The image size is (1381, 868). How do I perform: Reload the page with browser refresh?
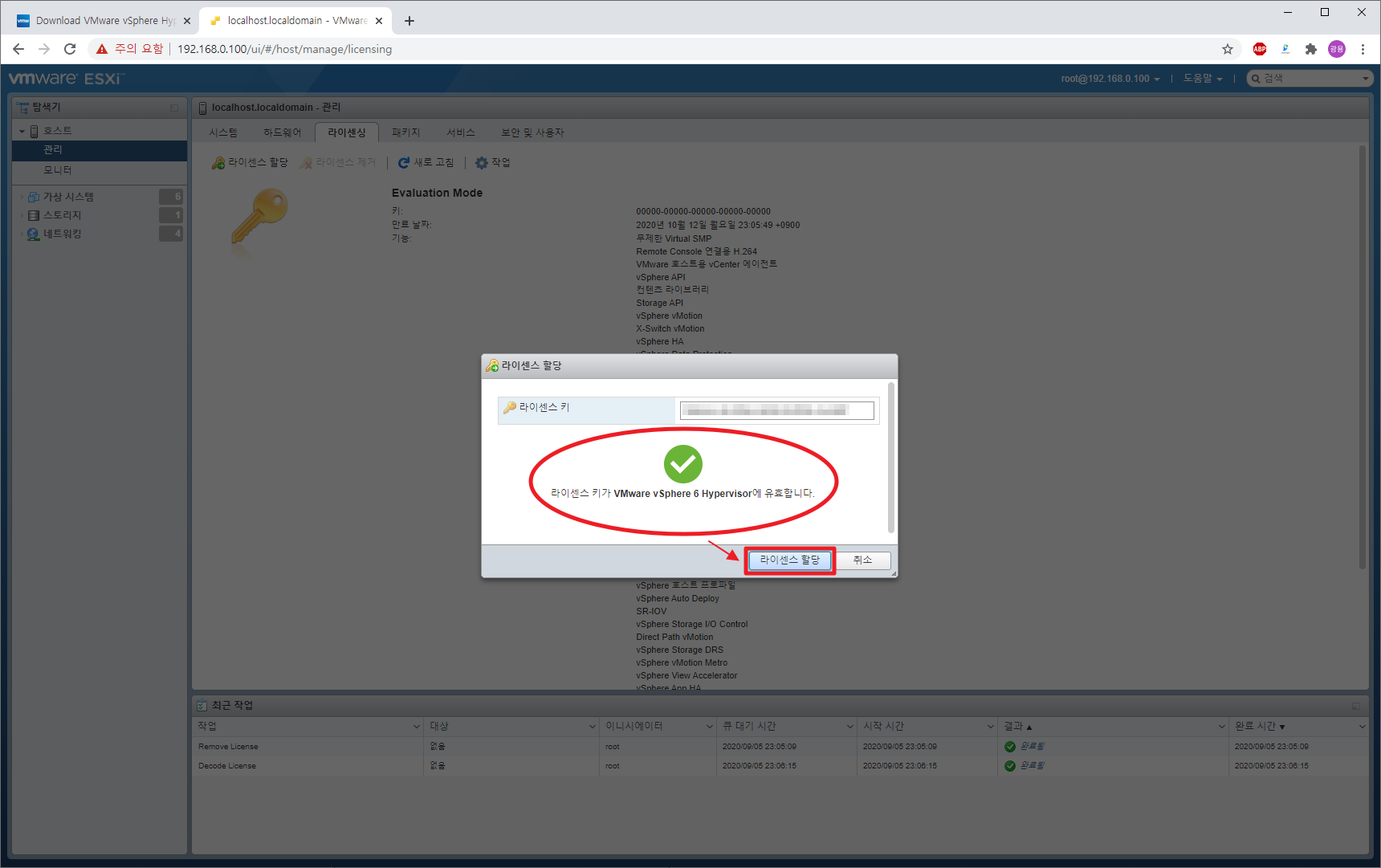pos(70,49)
